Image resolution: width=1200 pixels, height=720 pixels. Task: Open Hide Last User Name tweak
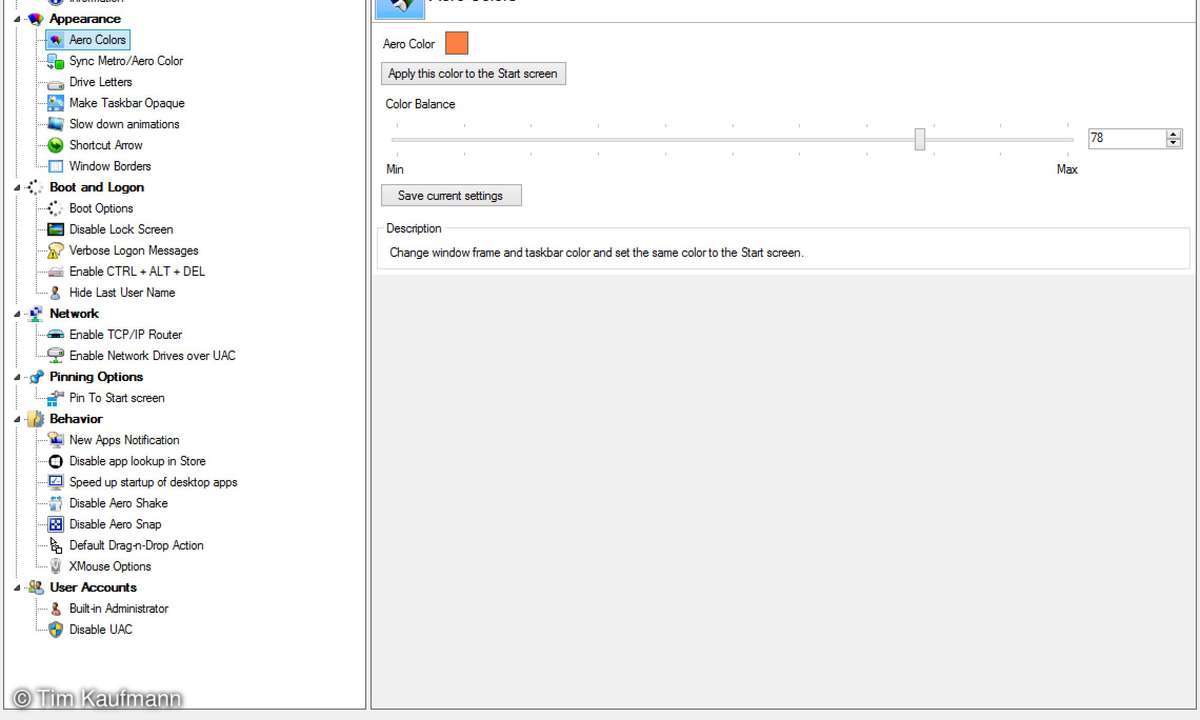point(122,292)
